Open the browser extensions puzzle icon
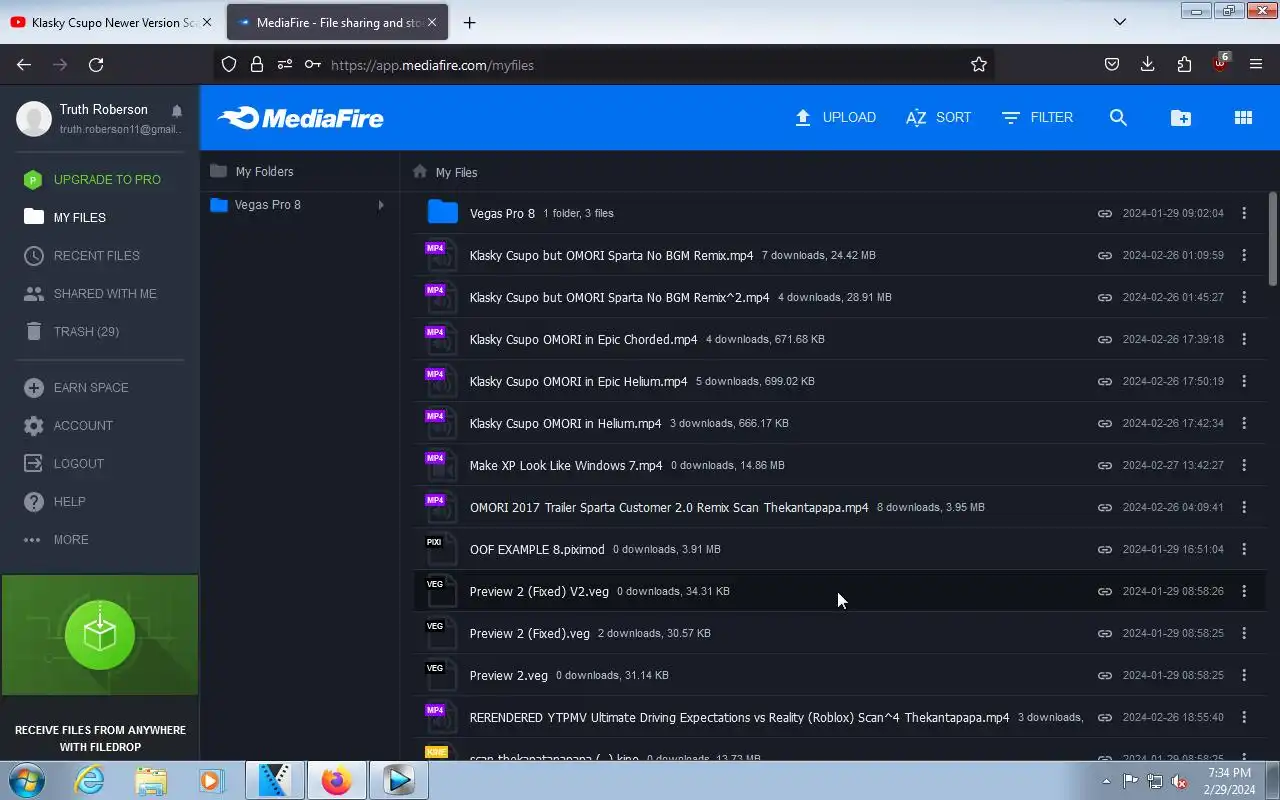The width and height of the screenshot is (1280, 800). [1184, 65]
